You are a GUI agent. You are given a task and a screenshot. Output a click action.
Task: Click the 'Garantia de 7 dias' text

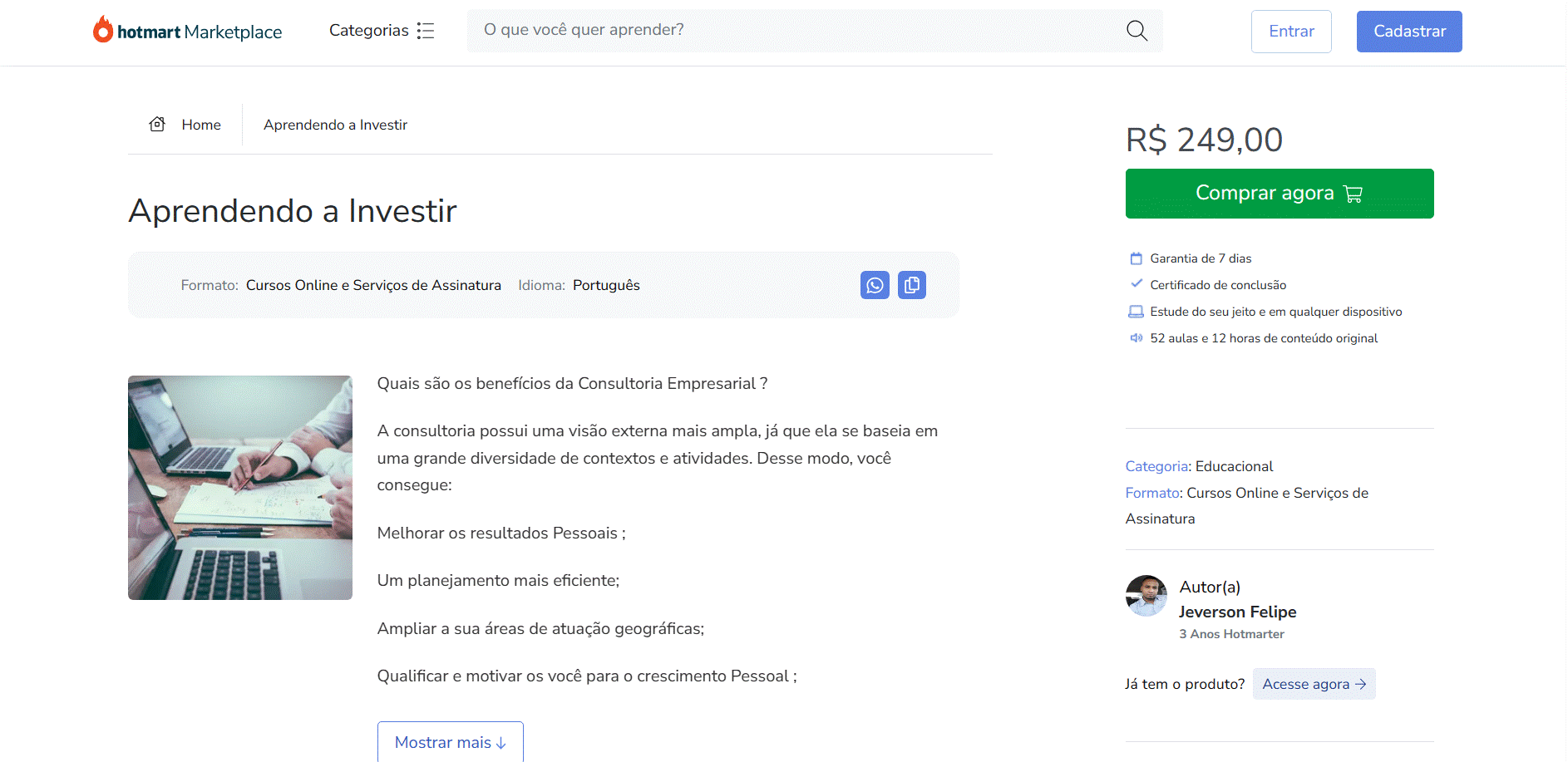click(x=1201, y=258)
